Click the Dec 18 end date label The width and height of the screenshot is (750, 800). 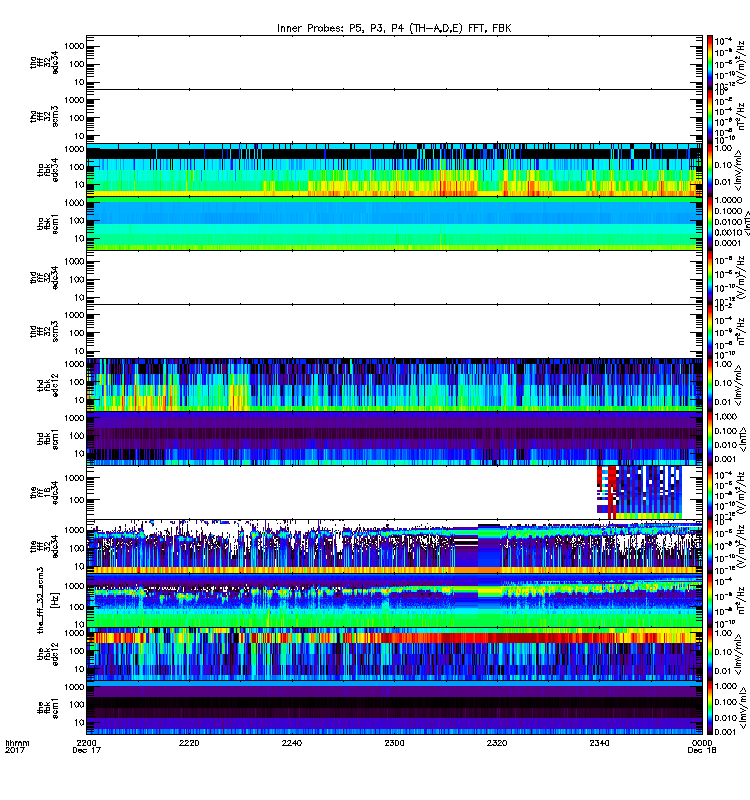[702, 750]
